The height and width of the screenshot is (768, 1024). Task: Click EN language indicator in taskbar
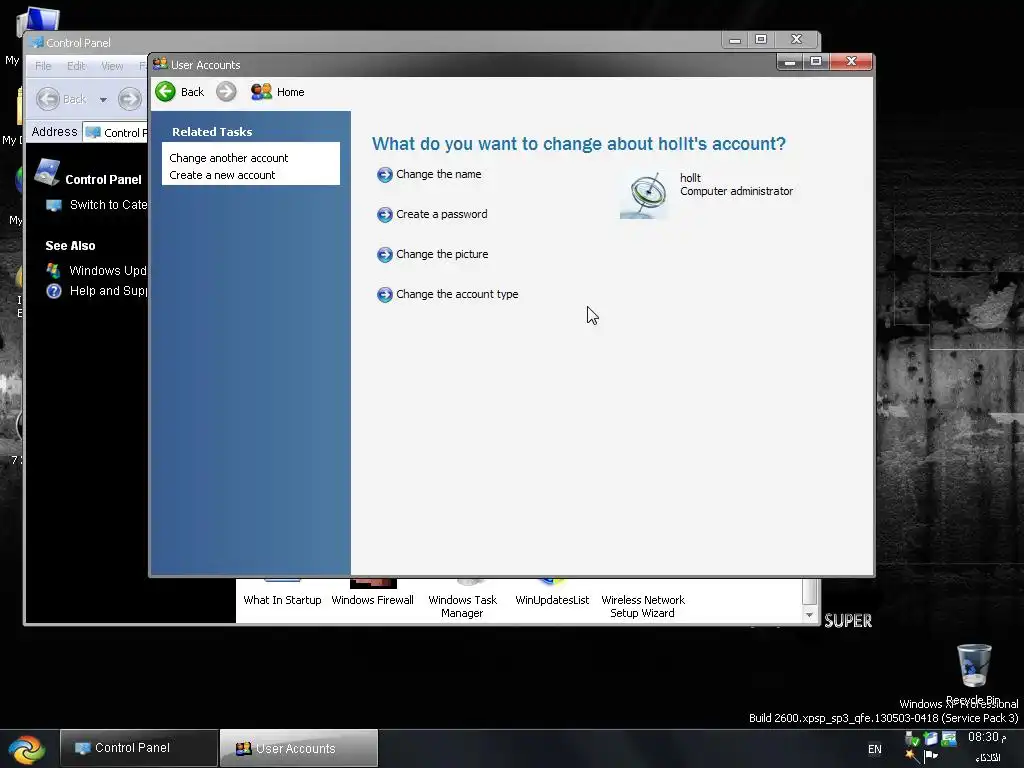874,749
